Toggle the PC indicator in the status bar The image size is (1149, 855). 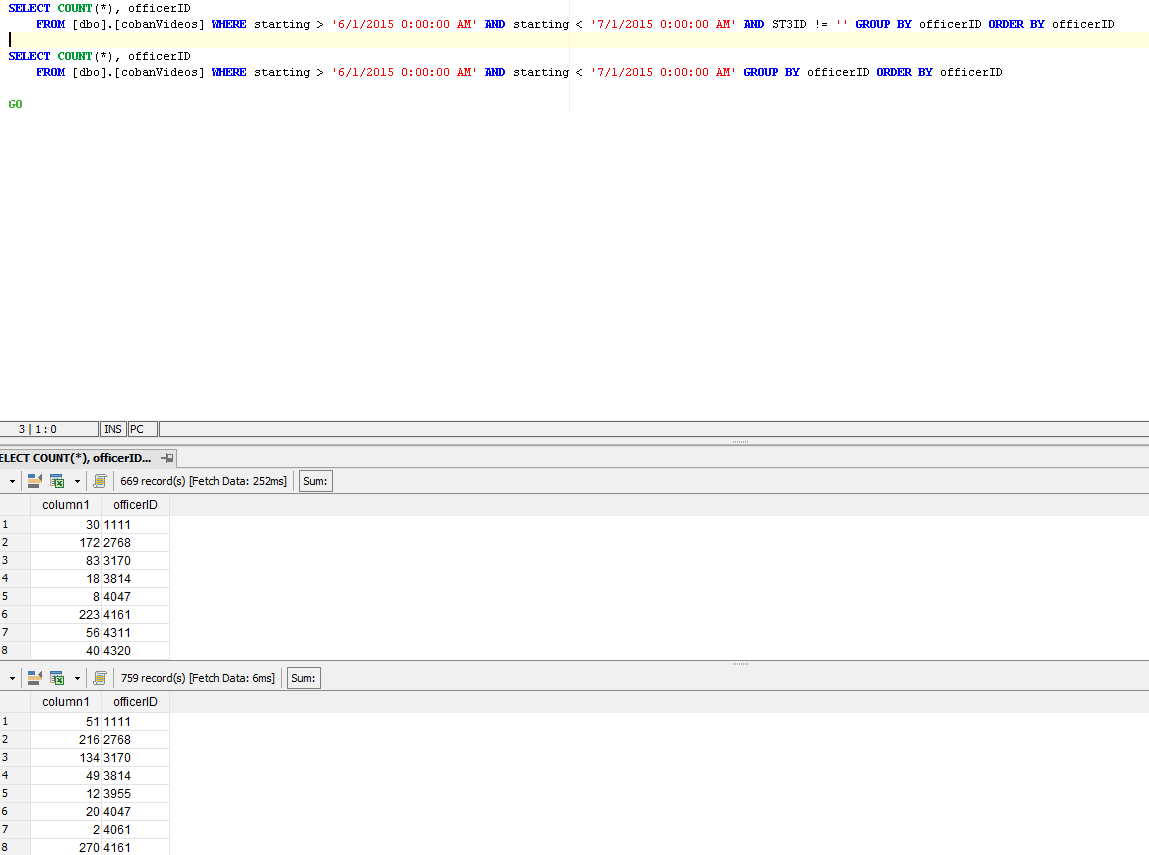point(137,428)
